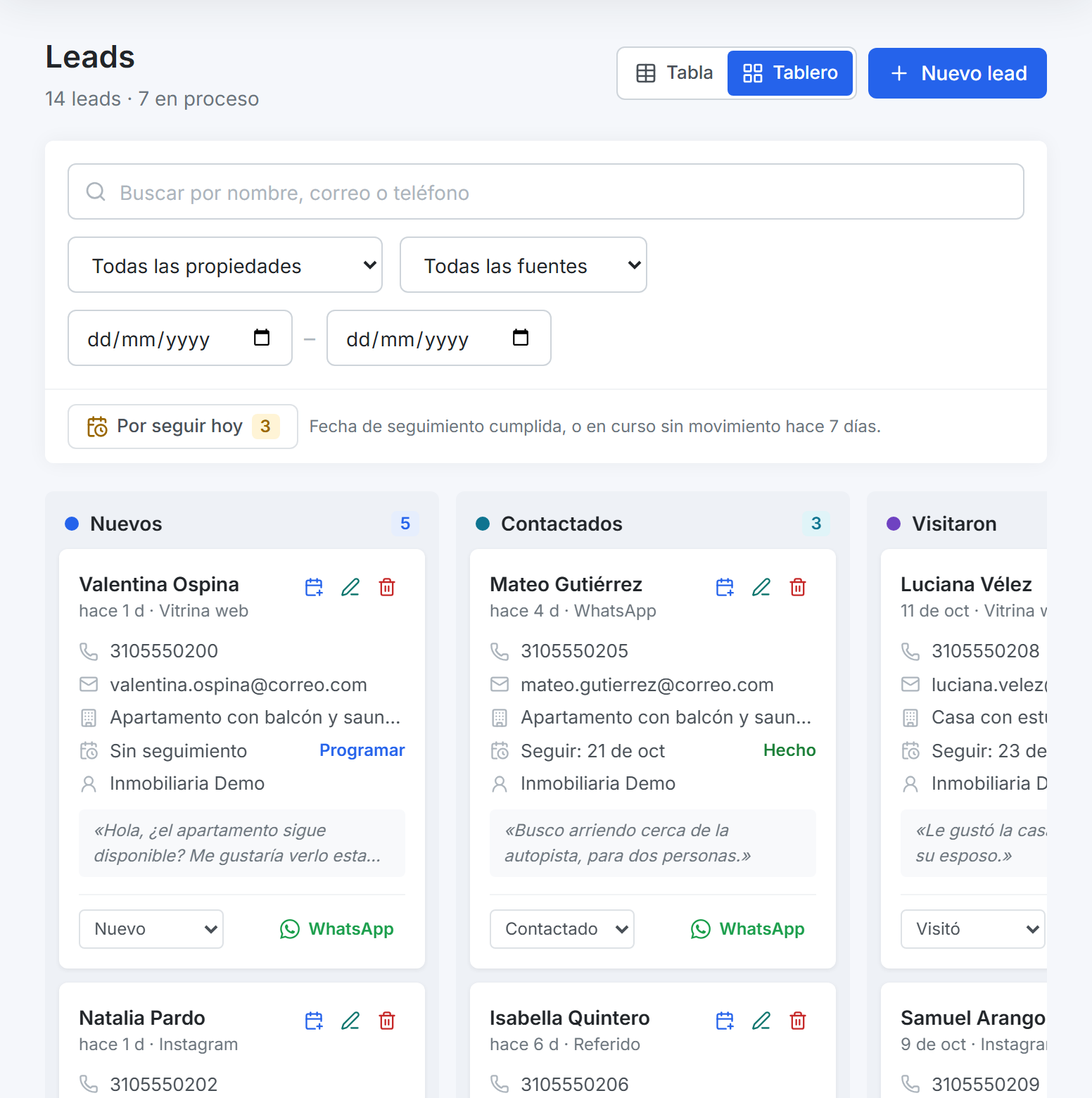The image size is (1092, 1098).
Task: Edit the Isabella Quintero lead
Action: pos(761,1021)
